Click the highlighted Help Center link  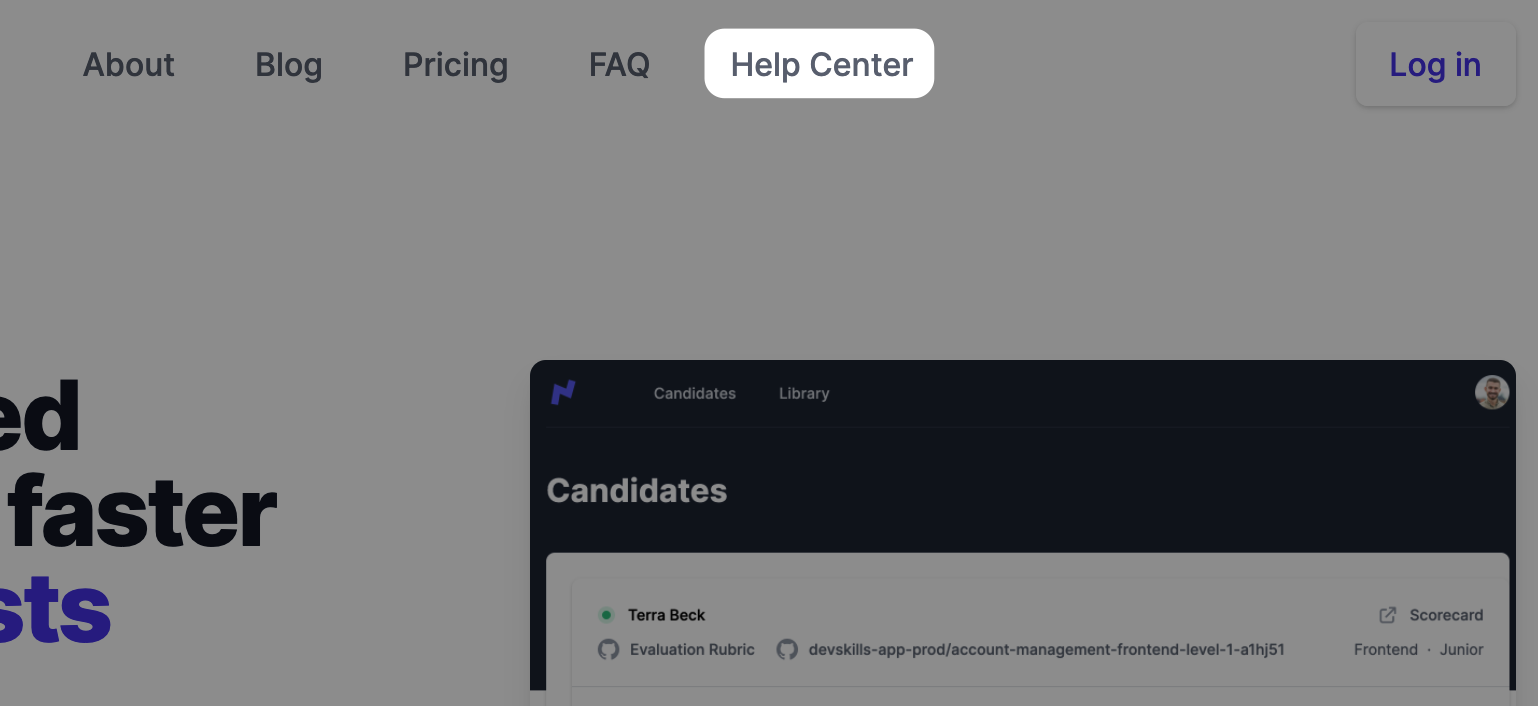(820, 64)
